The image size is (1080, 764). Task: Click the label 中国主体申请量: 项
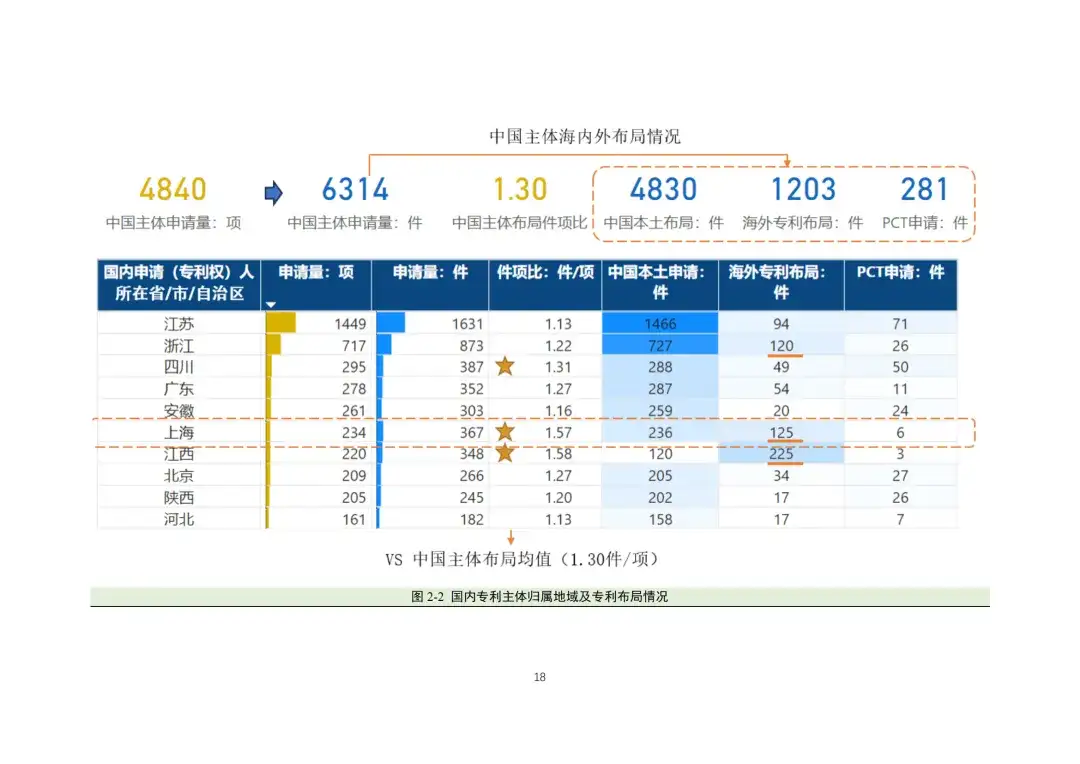174,223
